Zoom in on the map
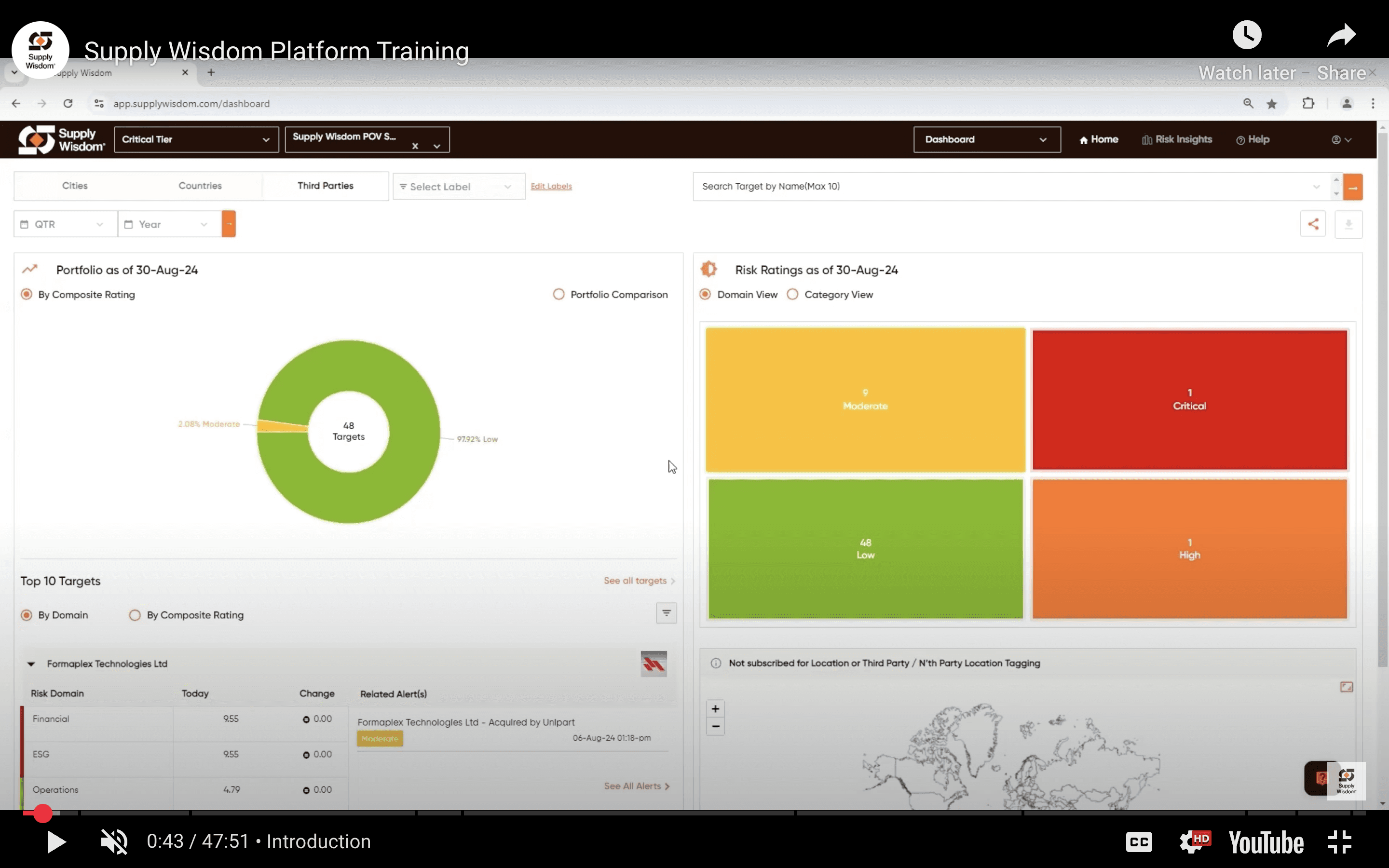 (715, 708)
